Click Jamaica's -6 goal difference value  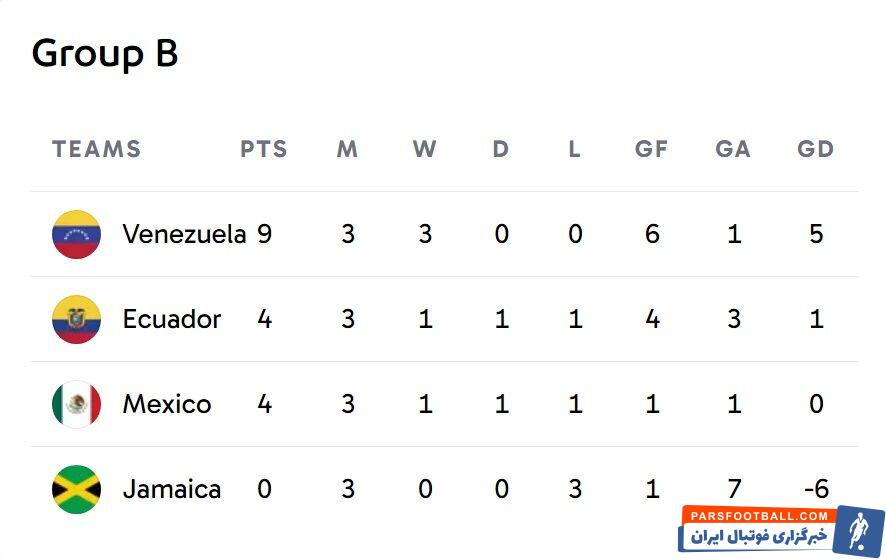[x=815, y=490]
